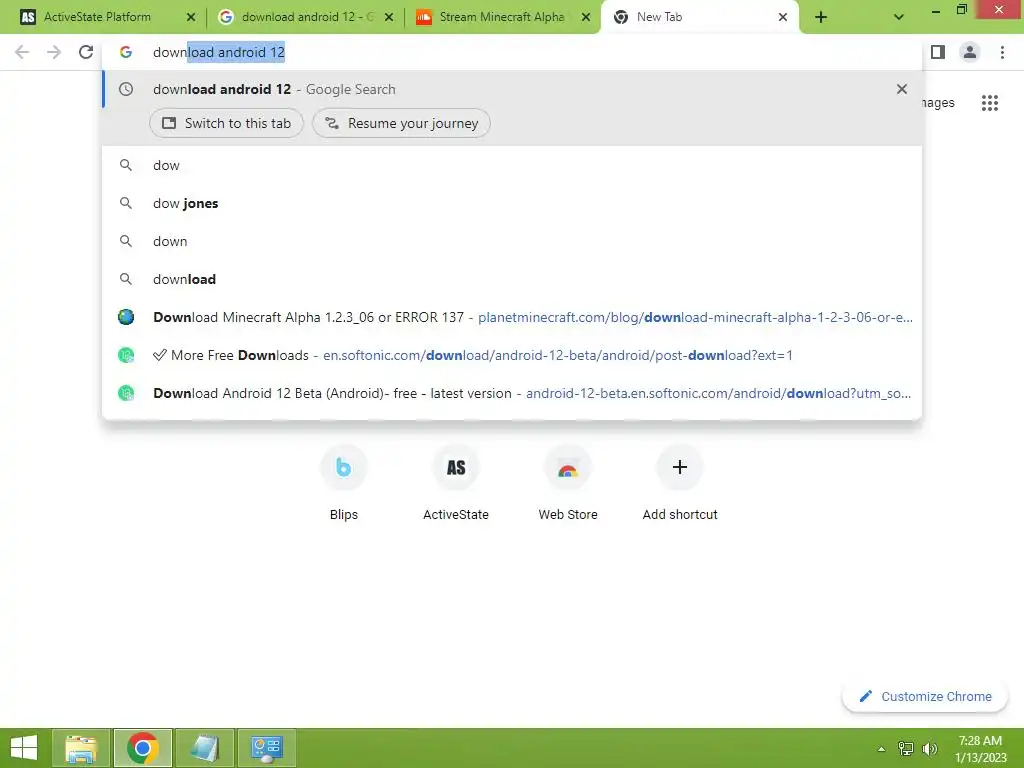Click the taskbar clock showing 7:28 AM
Viewport: 1024px width, 768px height.
pyautogui.click(x=980, y=749)
